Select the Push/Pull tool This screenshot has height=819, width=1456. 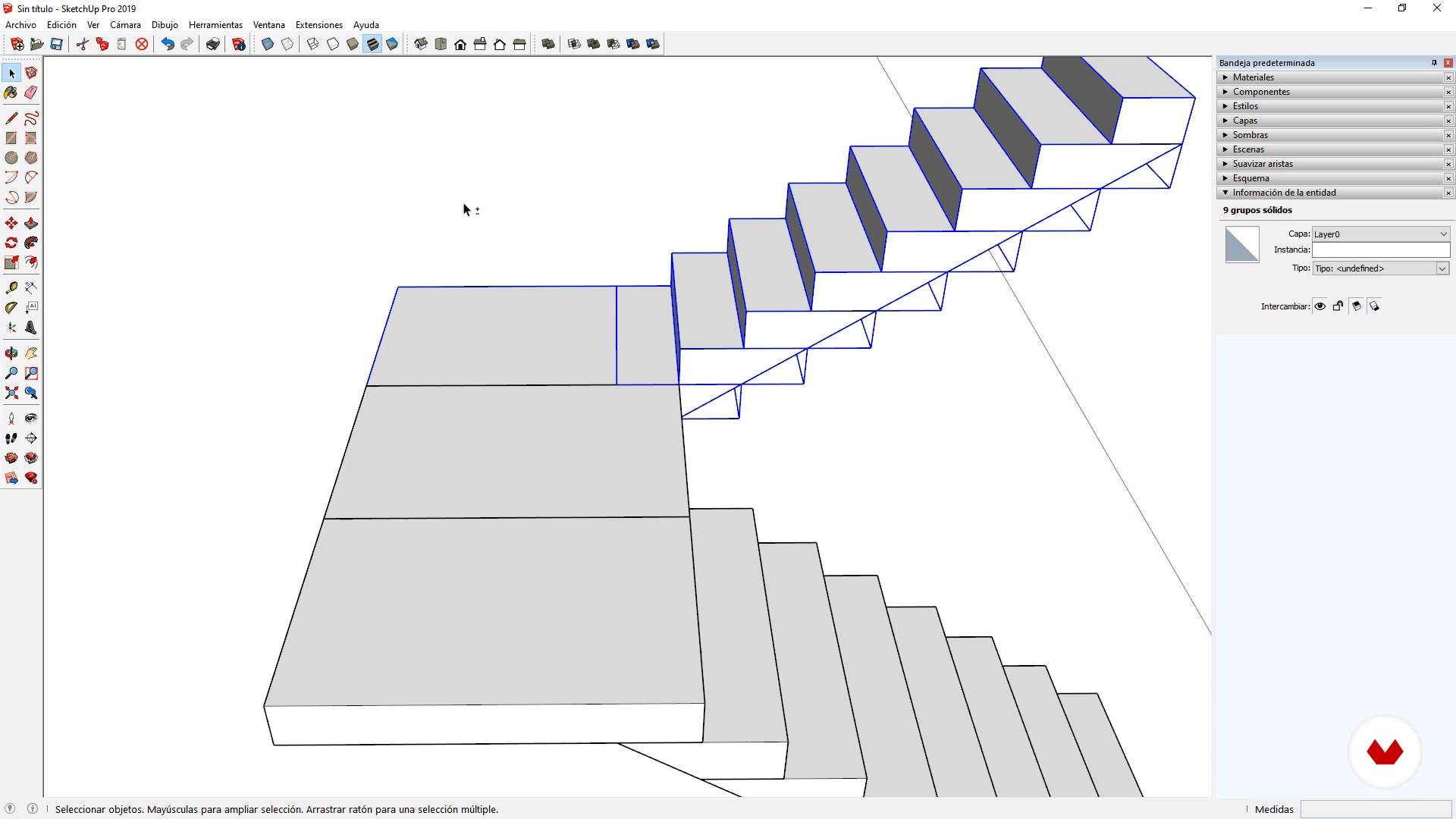31,223
